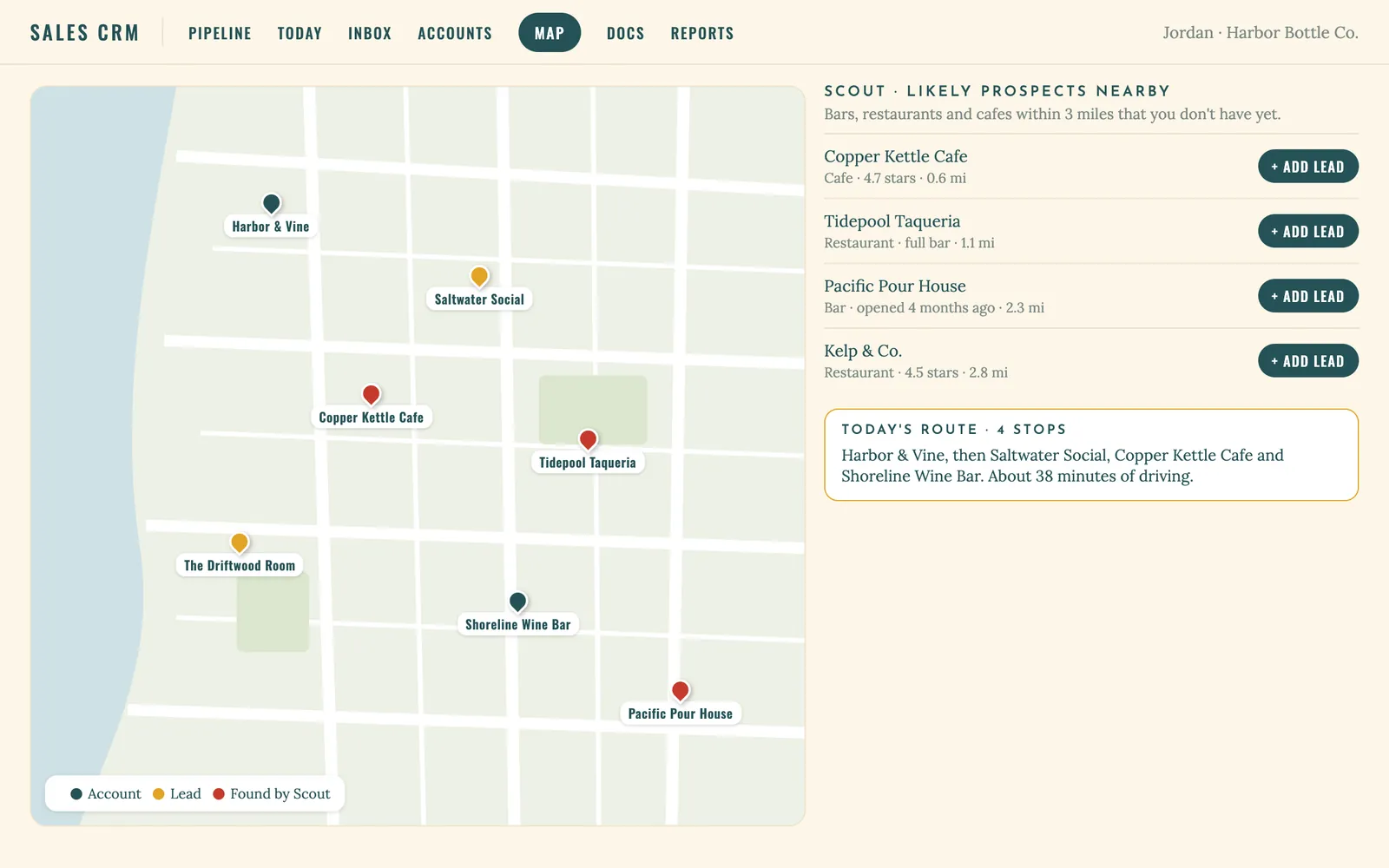This screenshot has width=1389, height=868.
Task: Click the red Copper Kettle Cafe pin
Action: pyautogui.click(x=371, y=394)
